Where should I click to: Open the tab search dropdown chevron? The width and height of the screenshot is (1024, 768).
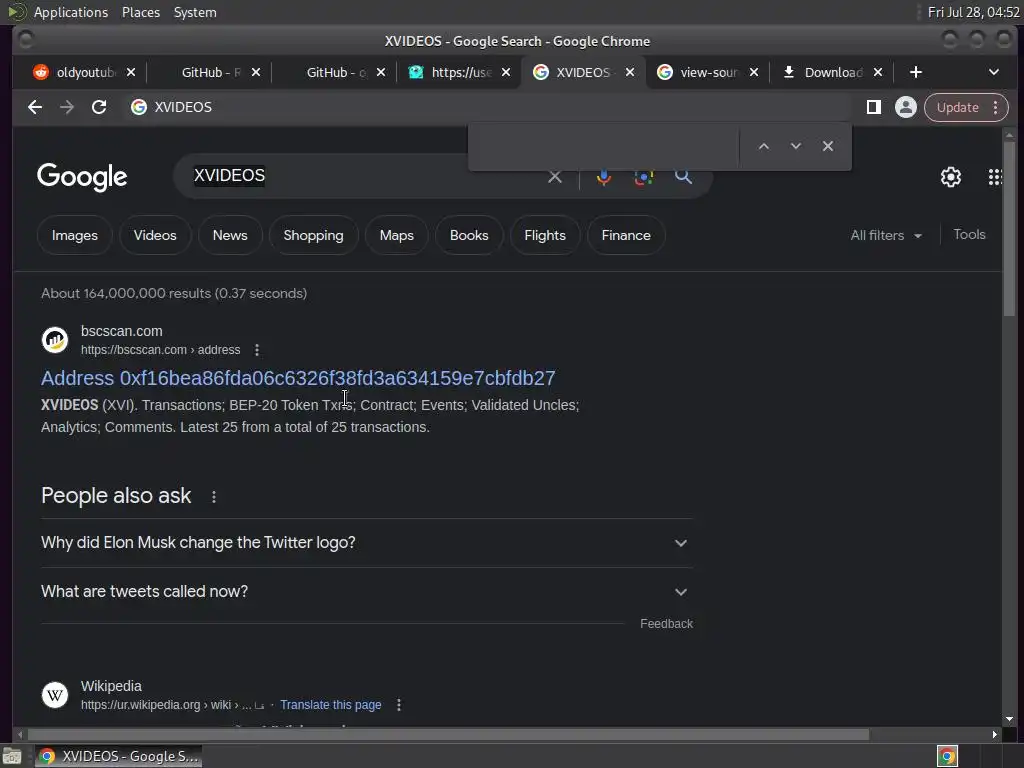tap(993, 72)
